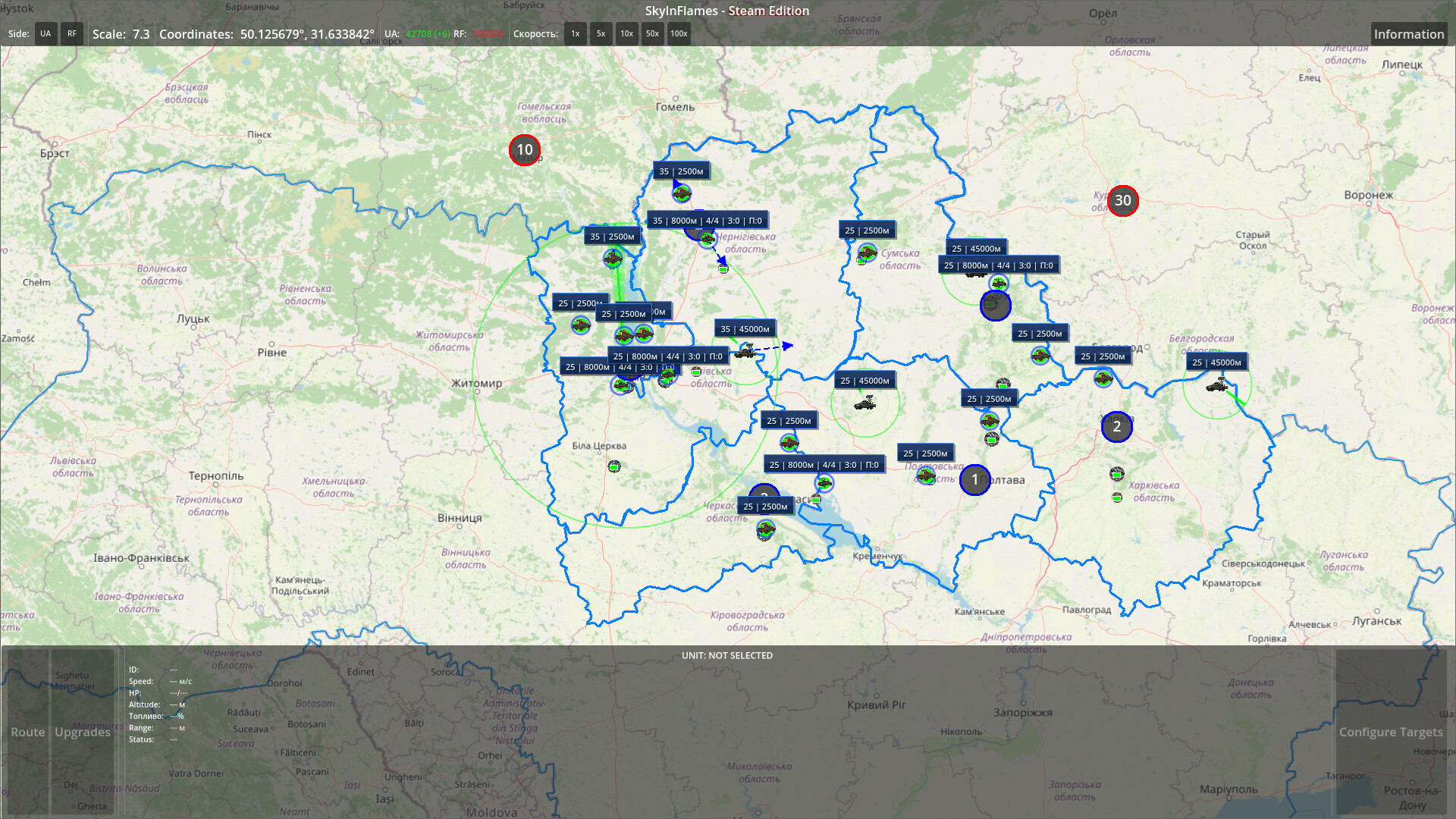Click the Information button

click(1408, 34)
